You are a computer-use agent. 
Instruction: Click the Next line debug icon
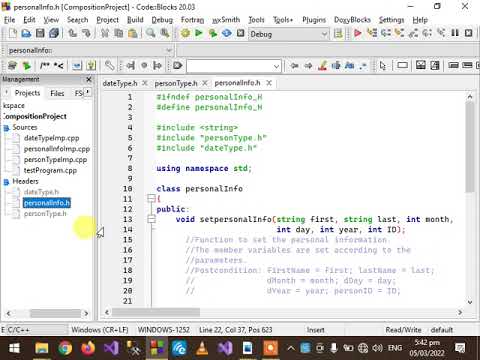click(386, 33)
